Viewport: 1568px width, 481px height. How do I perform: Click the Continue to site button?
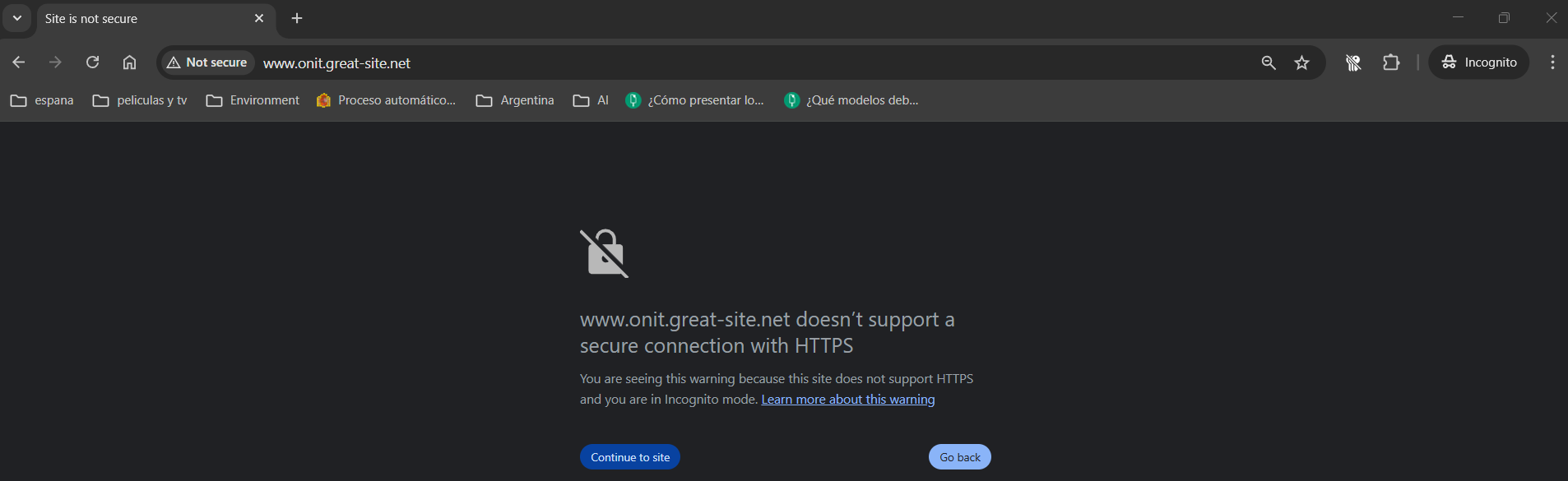click(x=630, y=457)
